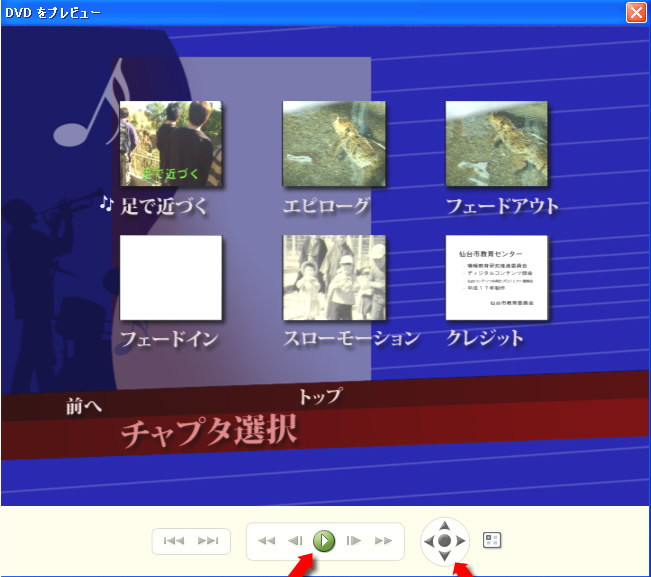Click the 前へ menu link
651x577 pixels.
84,407
